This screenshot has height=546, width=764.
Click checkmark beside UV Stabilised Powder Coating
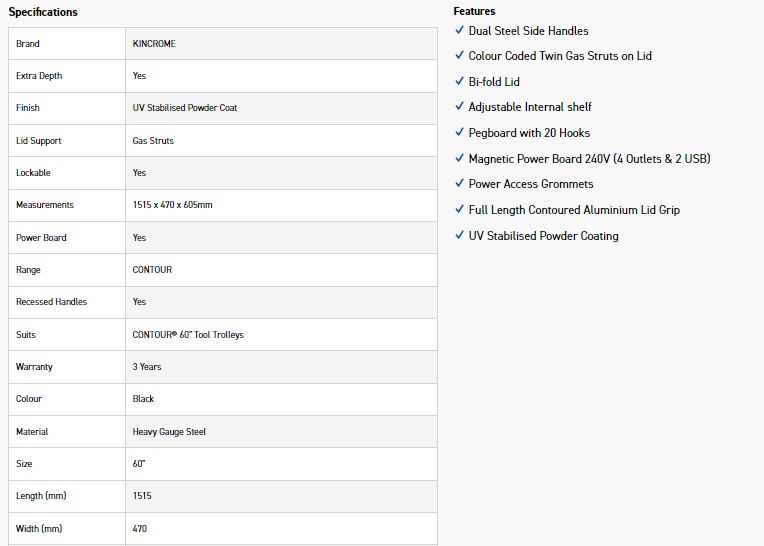[x=459, y=235]
